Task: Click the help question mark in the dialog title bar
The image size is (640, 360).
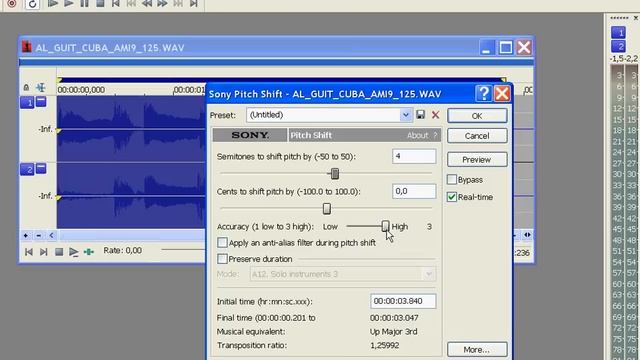Action: (x=484, y=94)
